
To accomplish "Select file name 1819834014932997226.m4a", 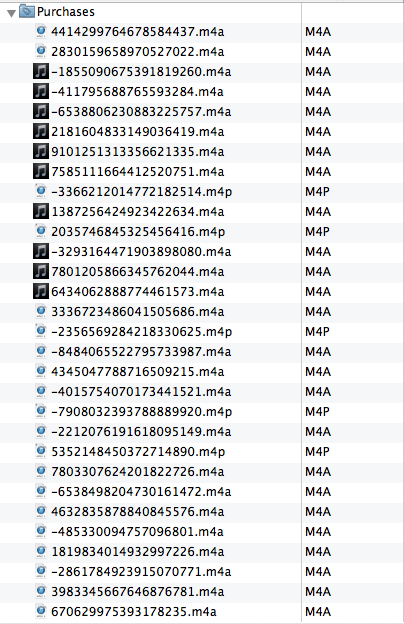I will (x=137, y=552).
